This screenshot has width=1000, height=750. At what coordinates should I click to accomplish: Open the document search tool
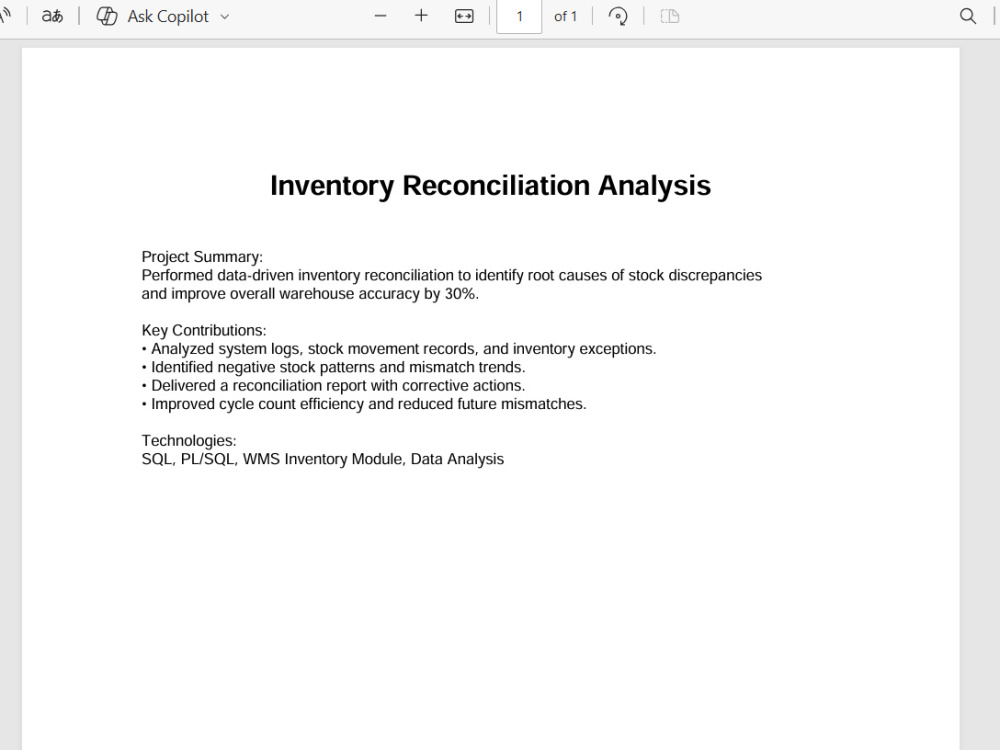pyautogui.click(x=967, y=16)
